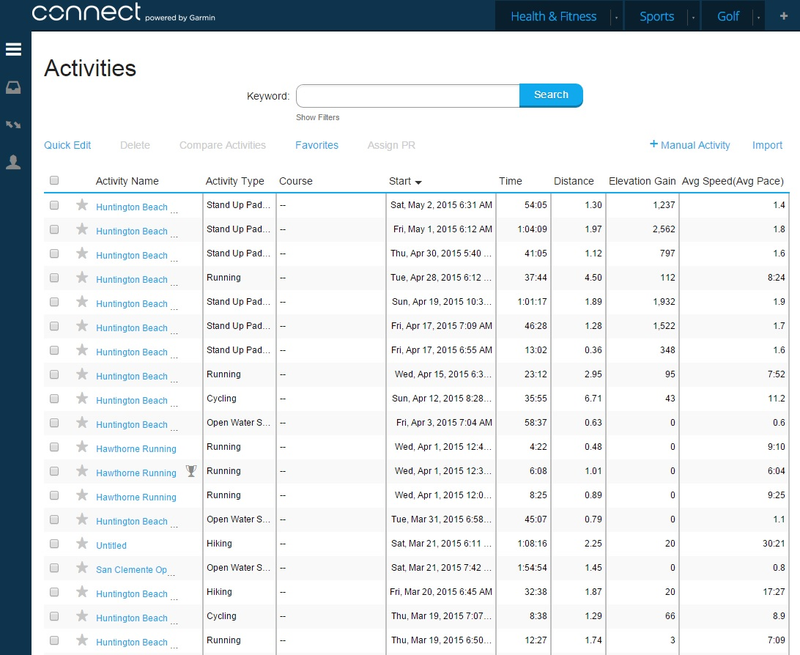The image size is (800, 655).
Task: Open the Manual Activity link
Action: 690,145
